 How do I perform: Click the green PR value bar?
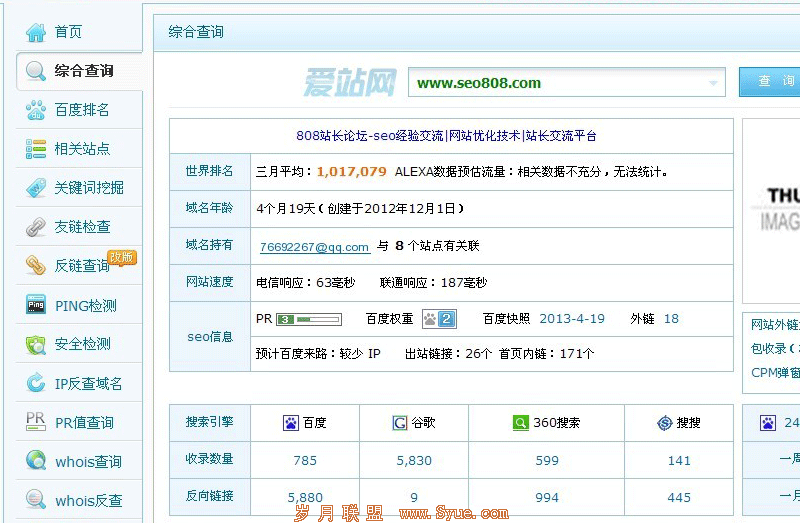click(309, 320)
